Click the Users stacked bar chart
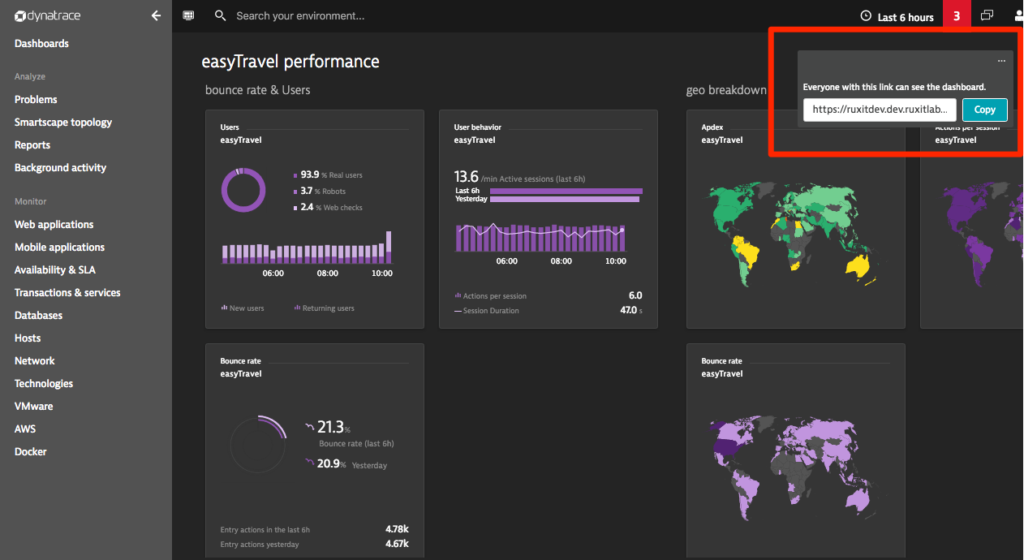The height and width of the screenshot is (560, 1024). (307, 248)
